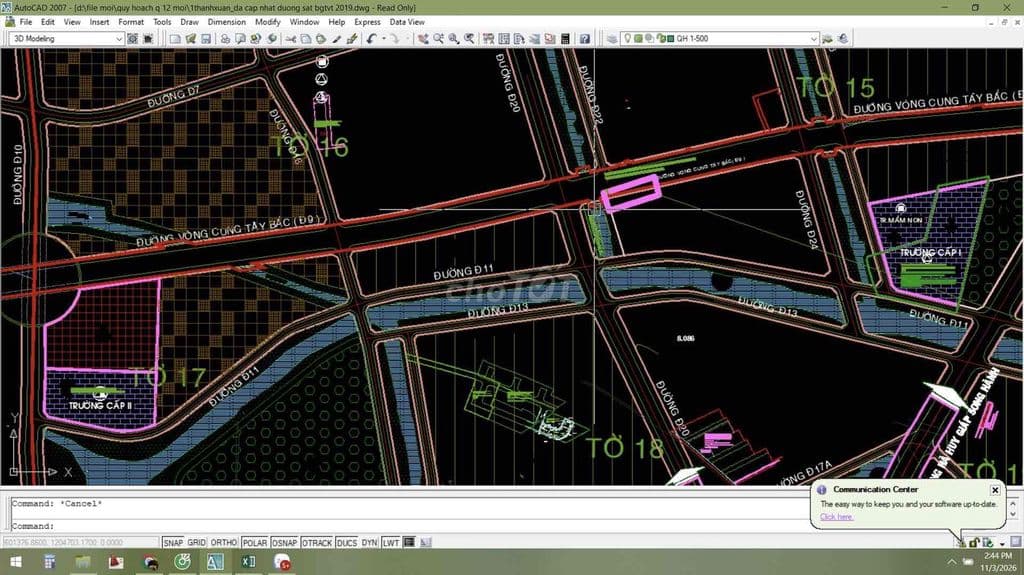Toggle lock icon of layer QH 1-500
This screenshot has height=575, width=1024.
coord(660,39)
